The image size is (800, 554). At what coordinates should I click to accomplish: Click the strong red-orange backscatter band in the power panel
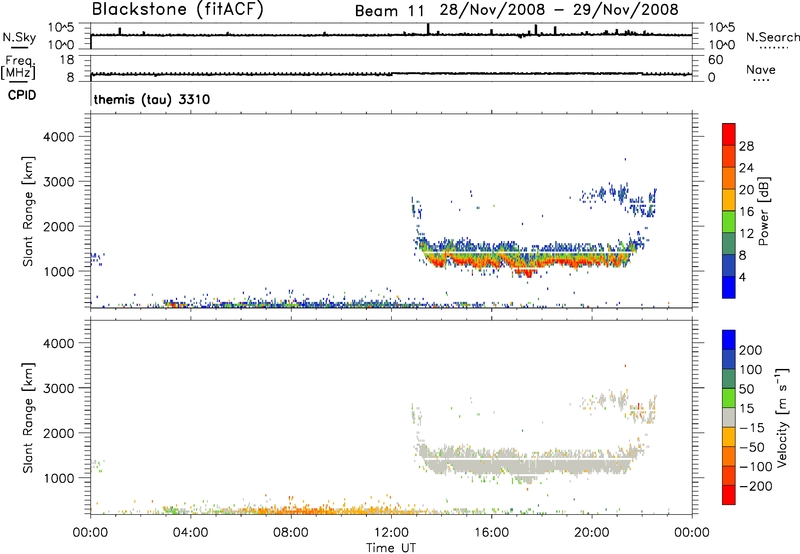526,262
